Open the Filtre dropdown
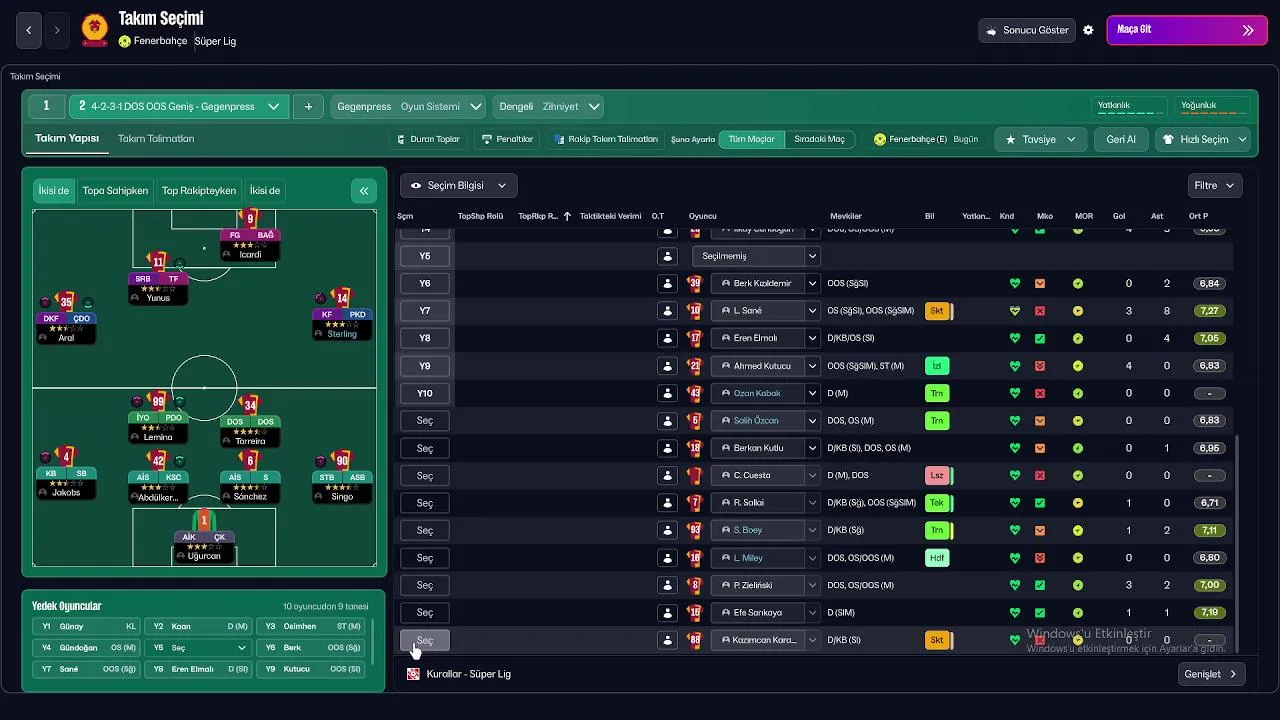1280x720 pixels. (1215, 185)
